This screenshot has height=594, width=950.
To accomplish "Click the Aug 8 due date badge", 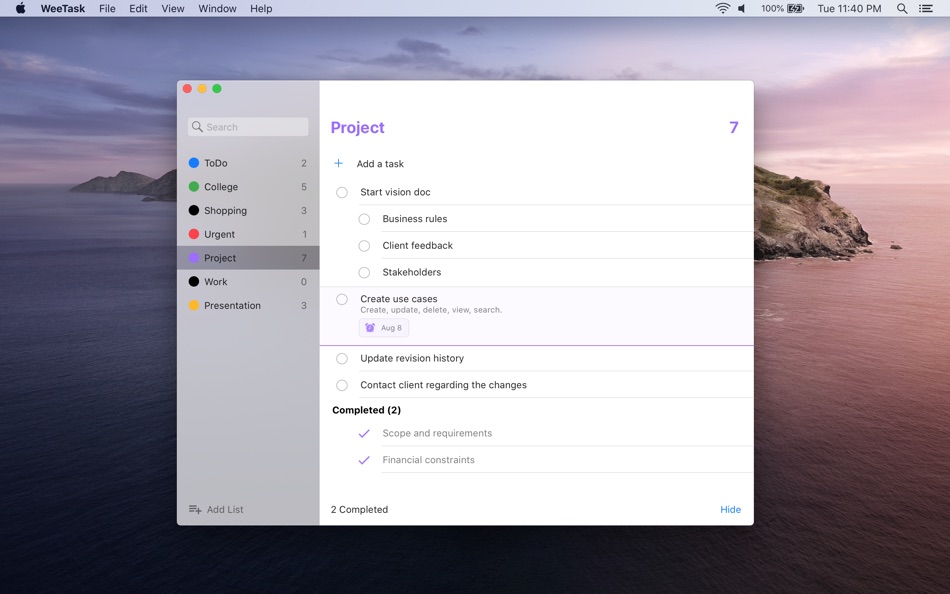I will pos(384,327).
